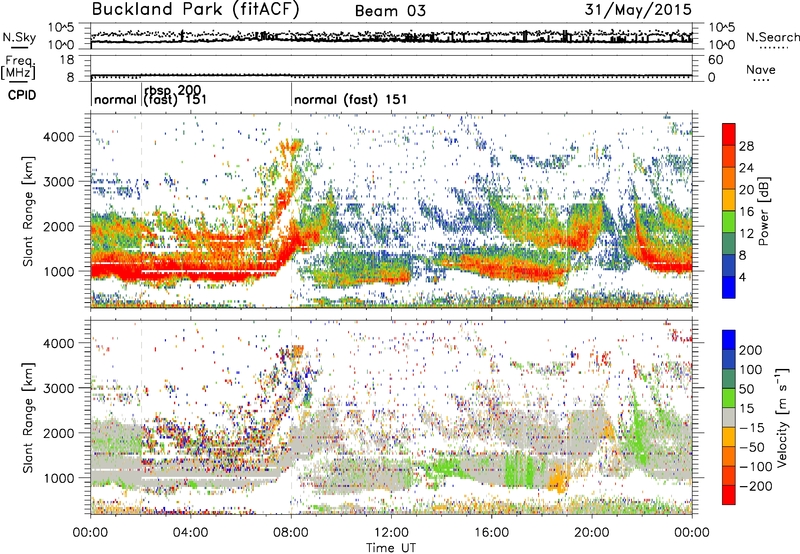
Task: Click the '16:00' time axis label
Action: coord(491,533)
